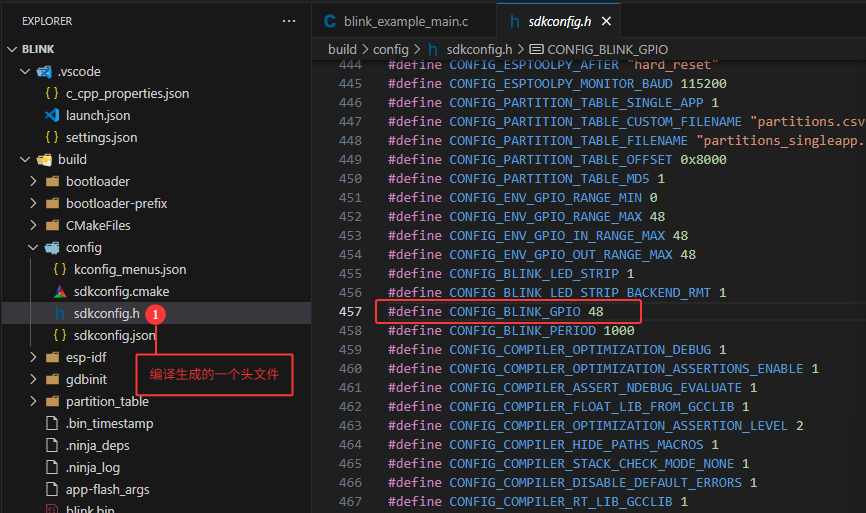This screenshot has width=866, height=513.
Task: Click the CMakeFiles folder icon
Action: pyautogui.click(x=52, y=226)
